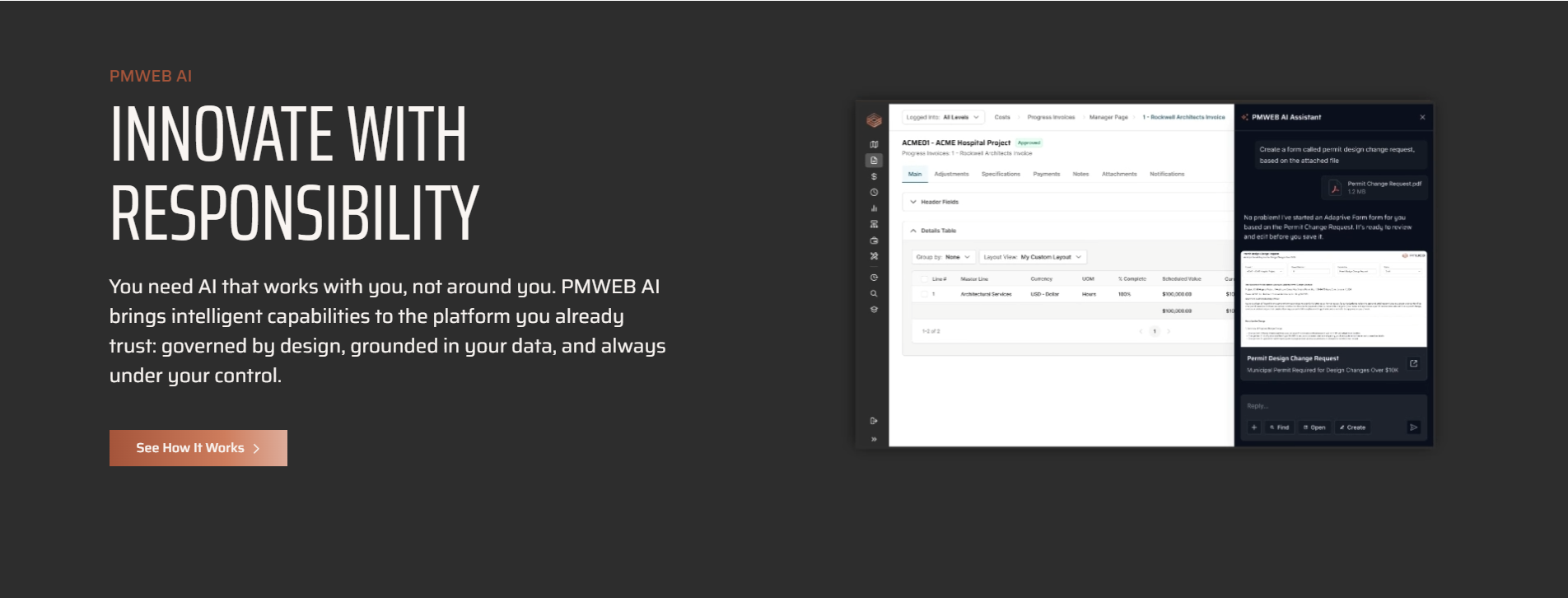Follow the Costs breadcrumb link
The height and width of the screenshot is (598, 1568).
(x=1002, y=117)
